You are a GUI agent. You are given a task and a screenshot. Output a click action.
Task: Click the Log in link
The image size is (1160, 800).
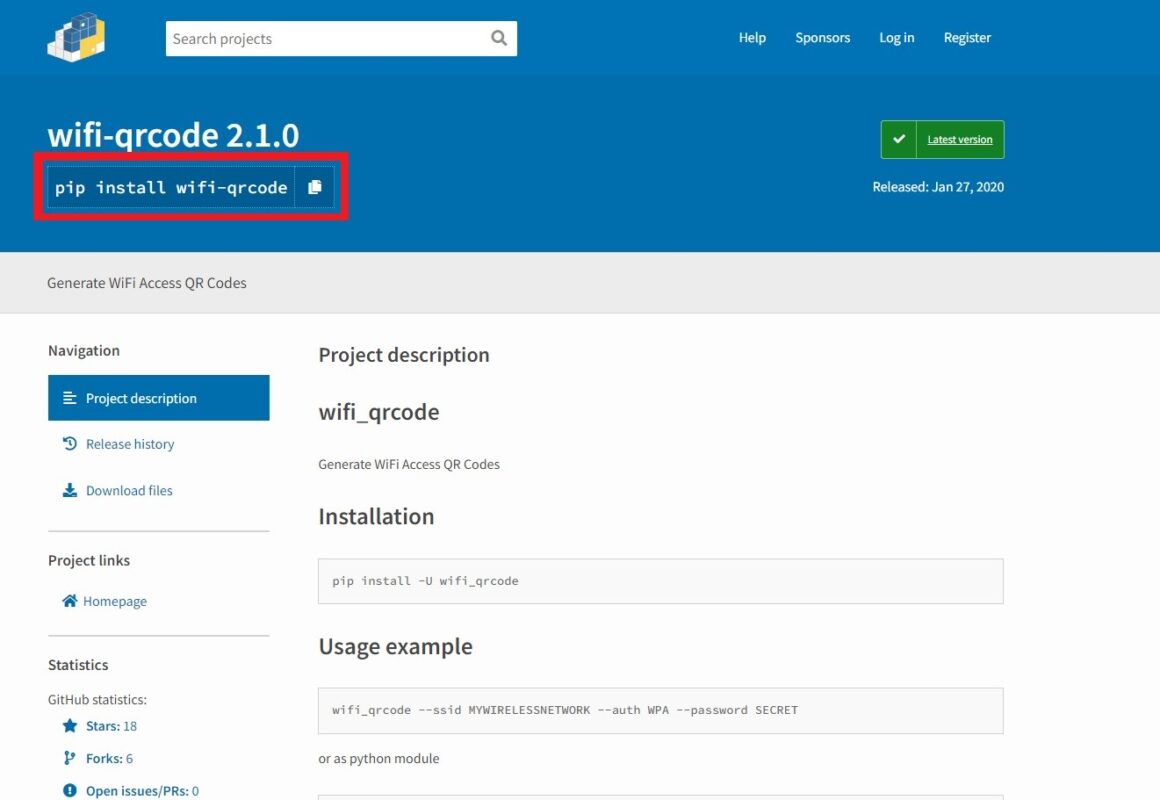click(896, 37)
